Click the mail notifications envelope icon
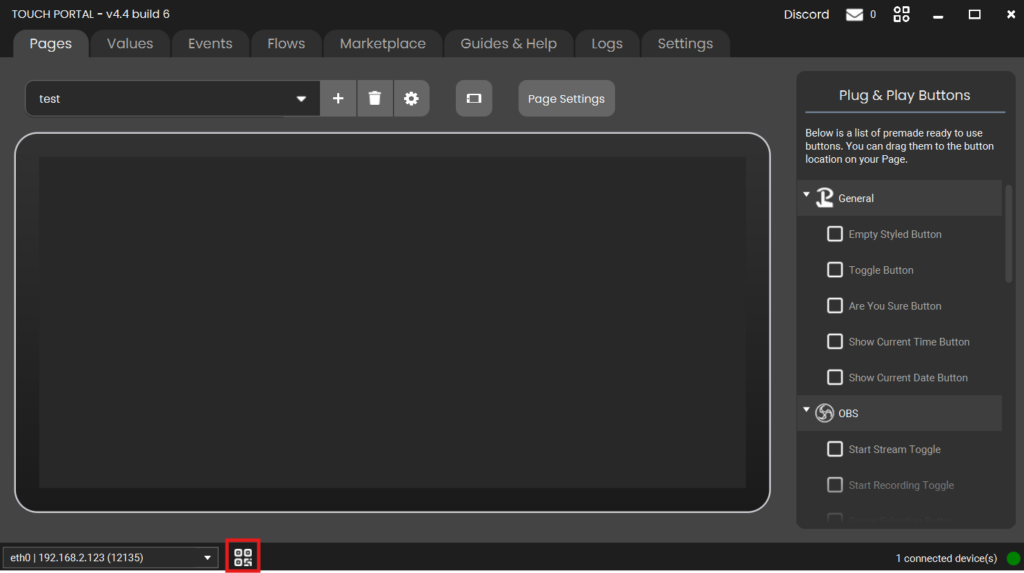The width and height of the screenshot is (1024, 573). (x=854, y=14)
